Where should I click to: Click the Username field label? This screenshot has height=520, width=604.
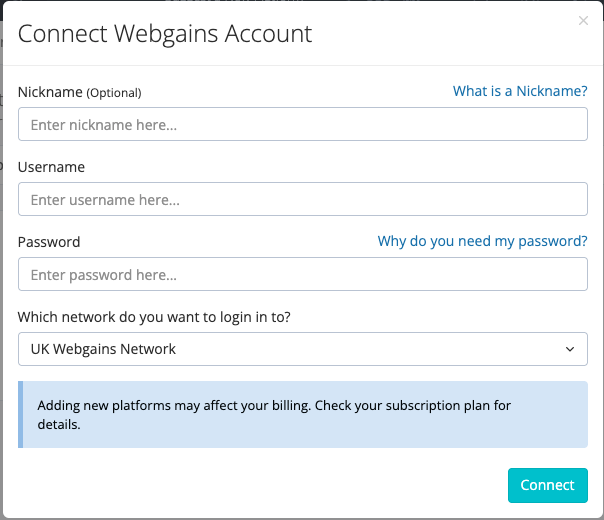click(x=51, y=167)
